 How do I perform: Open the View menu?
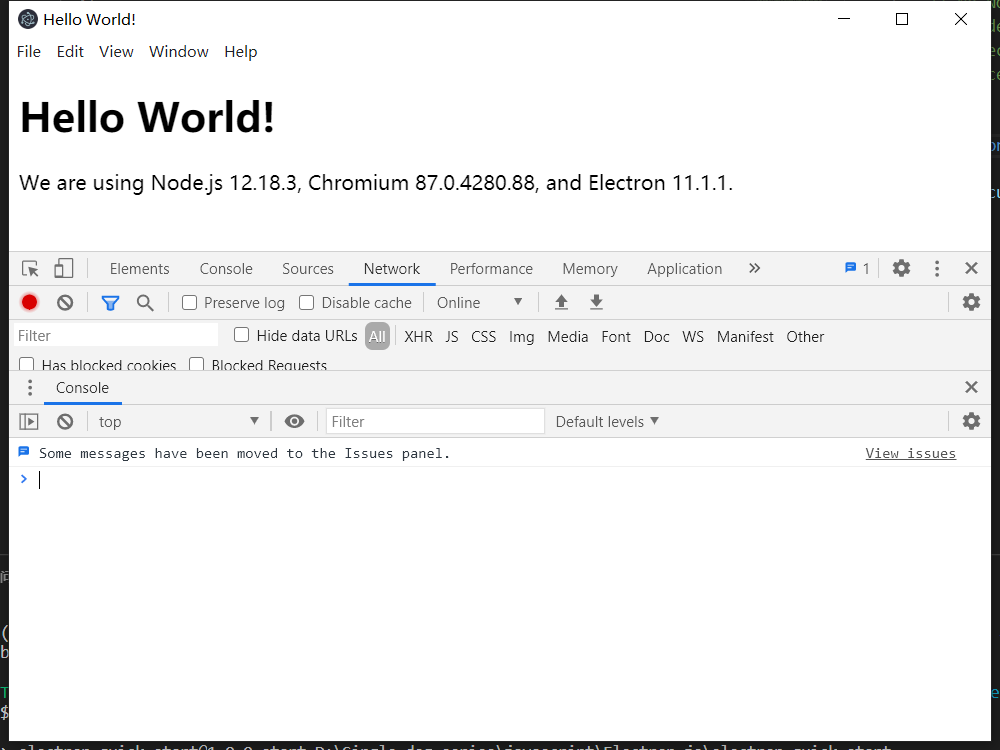(116, 52)
